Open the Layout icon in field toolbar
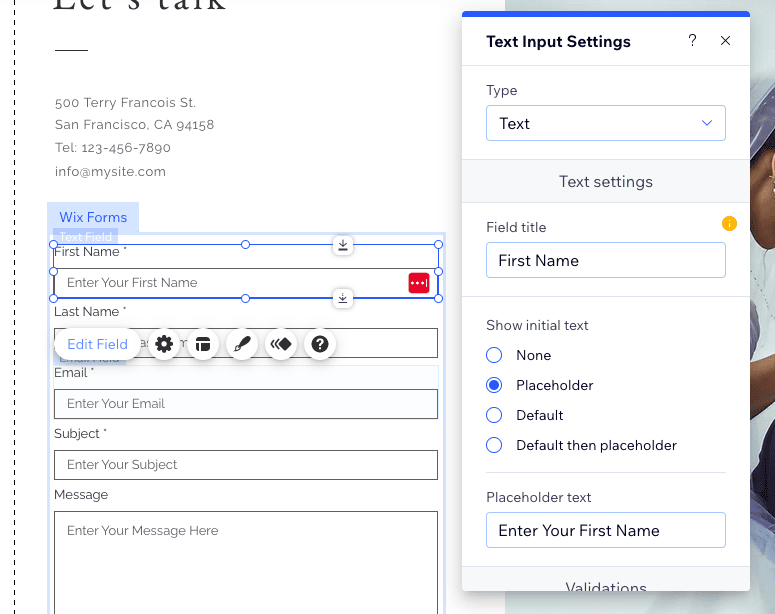The width and height of the screenshot is (775, 614). (x=203, y=344)
